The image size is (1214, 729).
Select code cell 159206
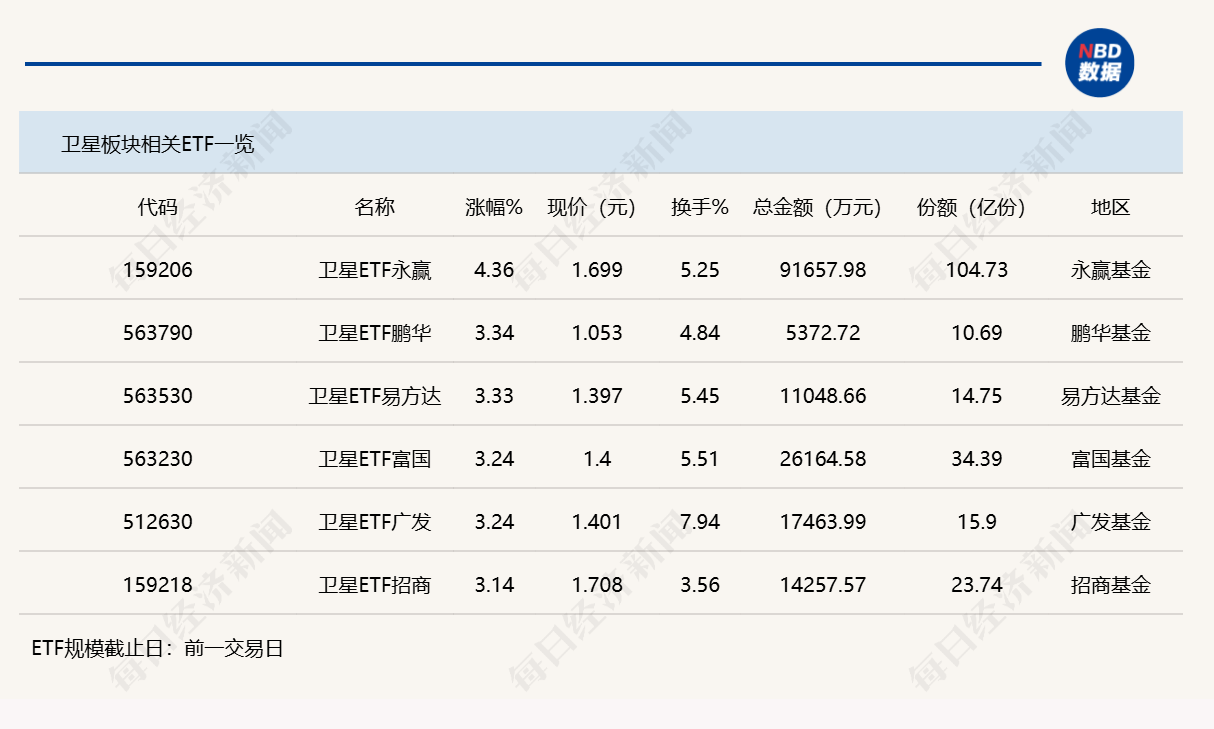[158, 270]
